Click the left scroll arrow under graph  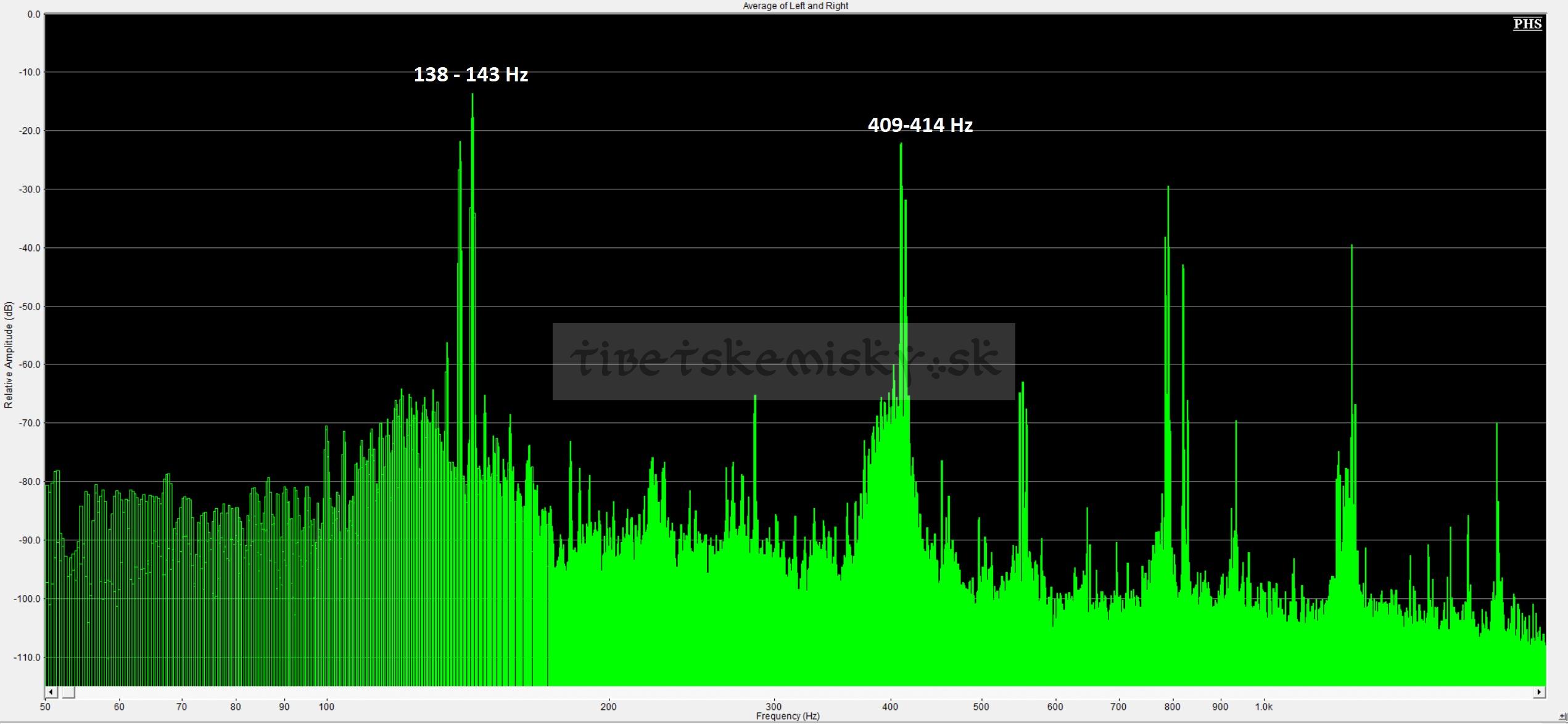pos(51,692)
